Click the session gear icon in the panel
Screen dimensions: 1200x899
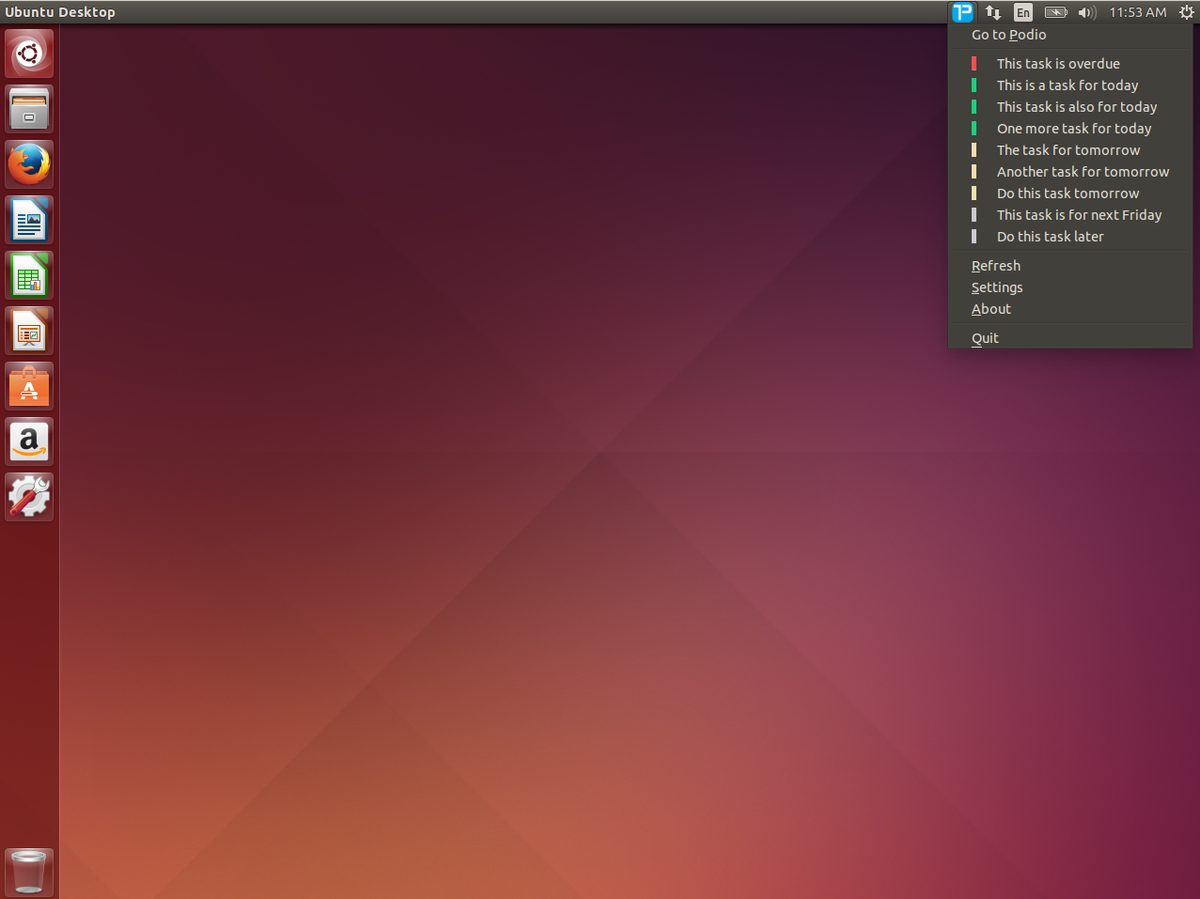pos(1186,12)
